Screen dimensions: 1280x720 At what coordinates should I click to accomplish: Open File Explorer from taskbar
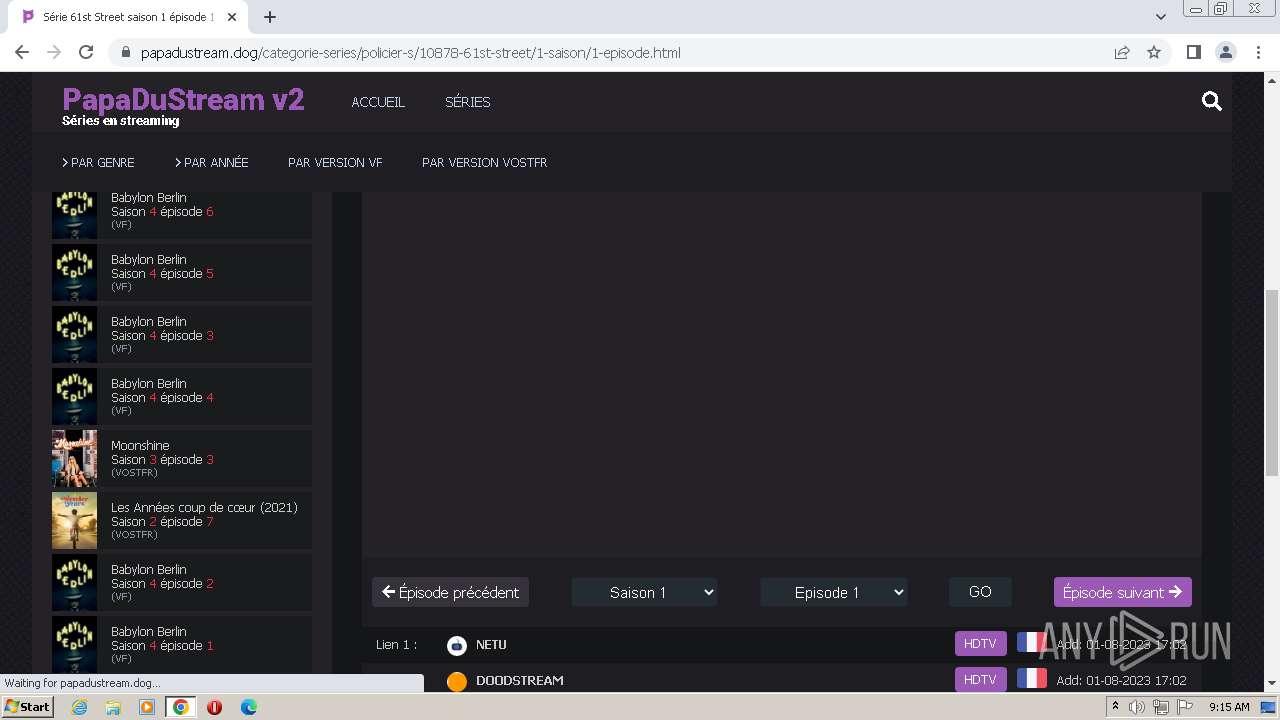[x=113, y=707]
